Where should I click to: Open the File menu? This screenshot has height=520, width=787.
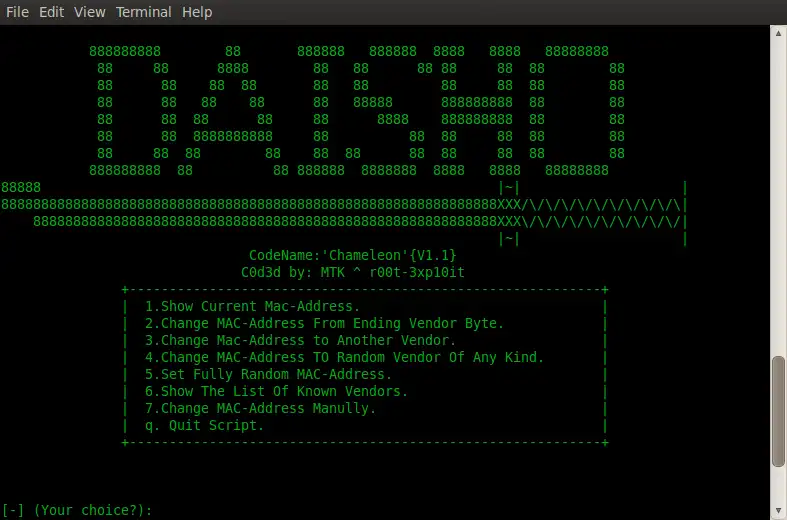pyautogui.click(x=17, y=12)
